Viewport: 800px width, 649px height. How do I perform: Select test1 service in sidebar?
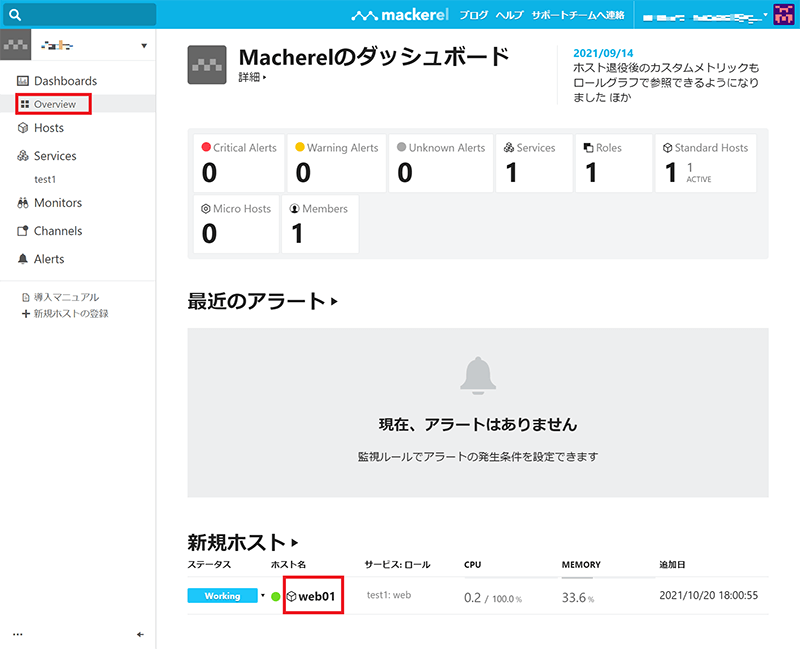click(45, 179)
